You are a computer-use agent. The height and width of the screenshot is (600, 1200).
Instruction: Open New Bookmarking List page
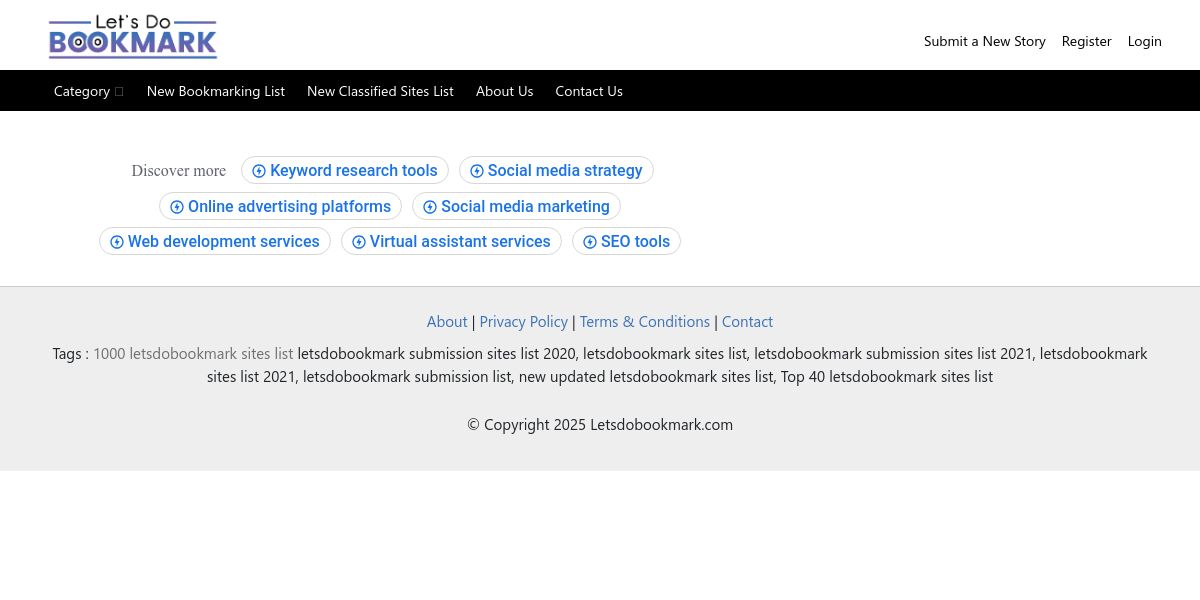[x=216, y=91]
